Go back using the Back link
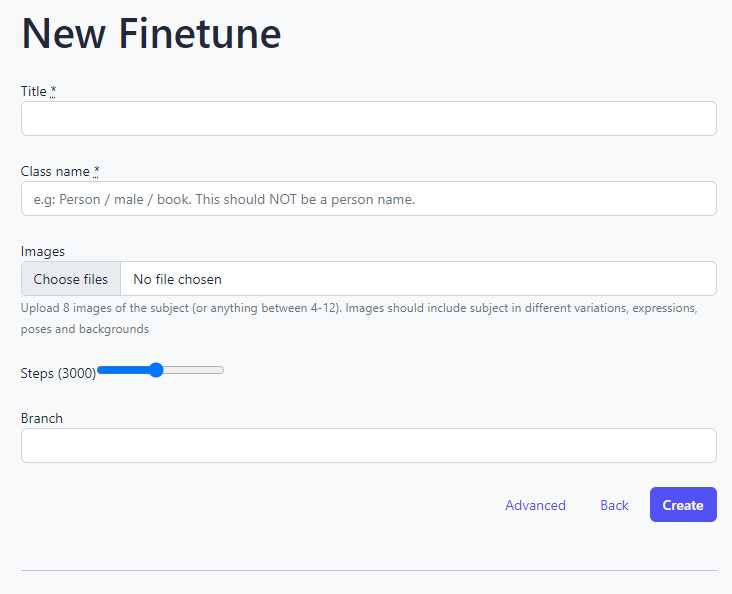732x594 pixels. pyautogui.click(x=614, y=505)
